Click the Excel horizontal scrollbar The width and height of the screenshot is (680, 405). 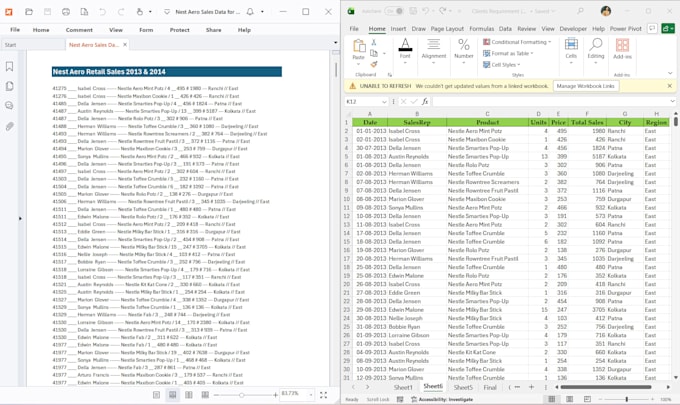pyautogui.click(x=606, y=387)
